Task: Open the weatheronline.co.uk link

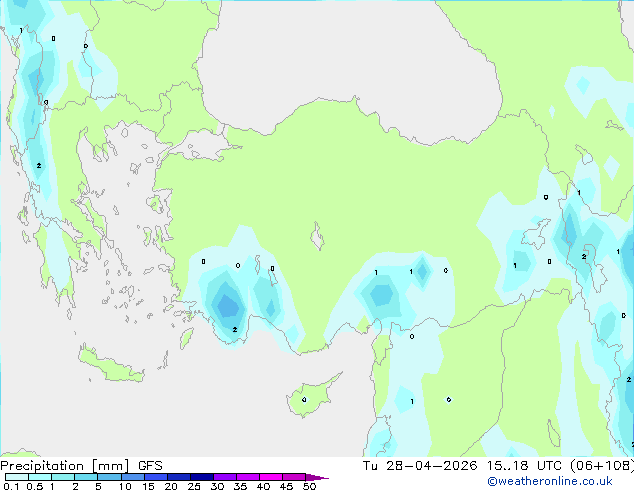Action: pos(549,481)
